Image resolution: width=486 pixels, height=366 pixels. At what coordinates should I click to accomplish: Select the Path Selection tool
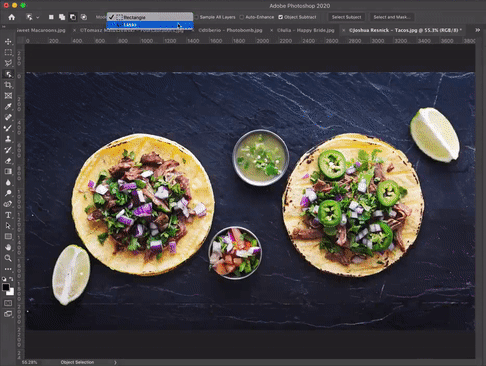click(x=8, y=226)
